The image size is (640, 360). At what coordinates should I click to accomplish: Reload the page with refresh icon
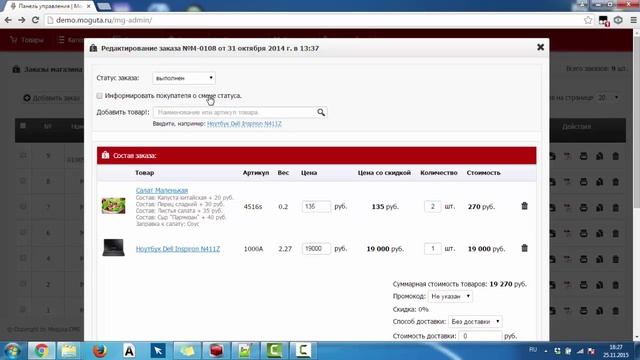coord(36,20)
